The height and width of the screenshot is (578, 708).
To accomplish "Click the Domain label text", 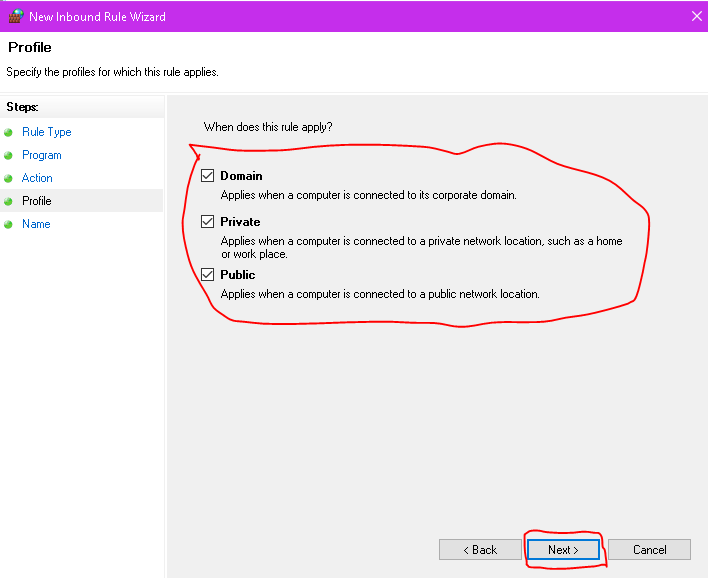I will coord(241,176).
